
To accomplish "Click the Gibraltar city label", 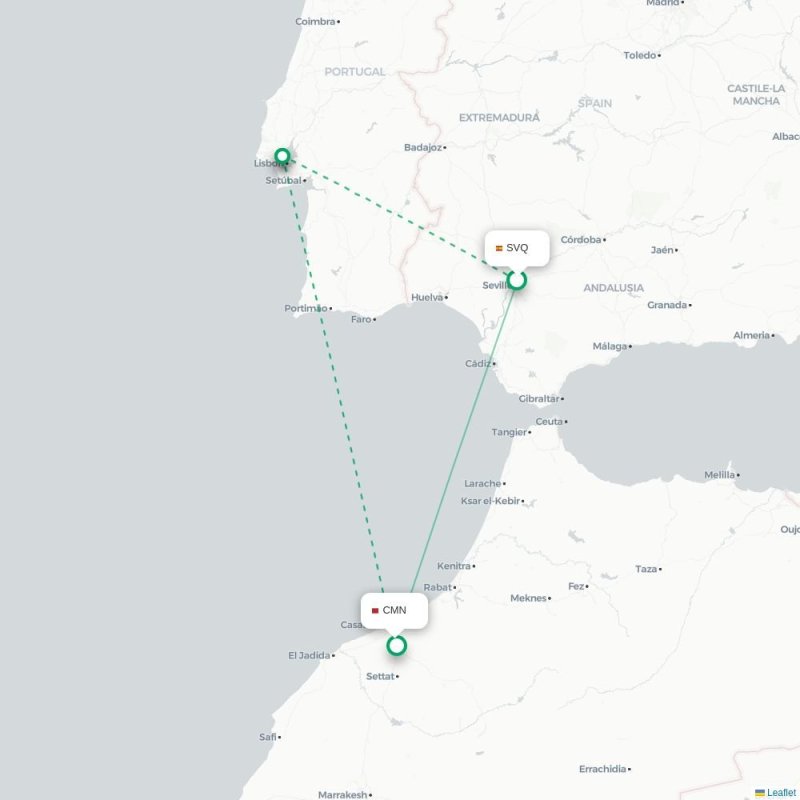I will (x=541, y=399).
